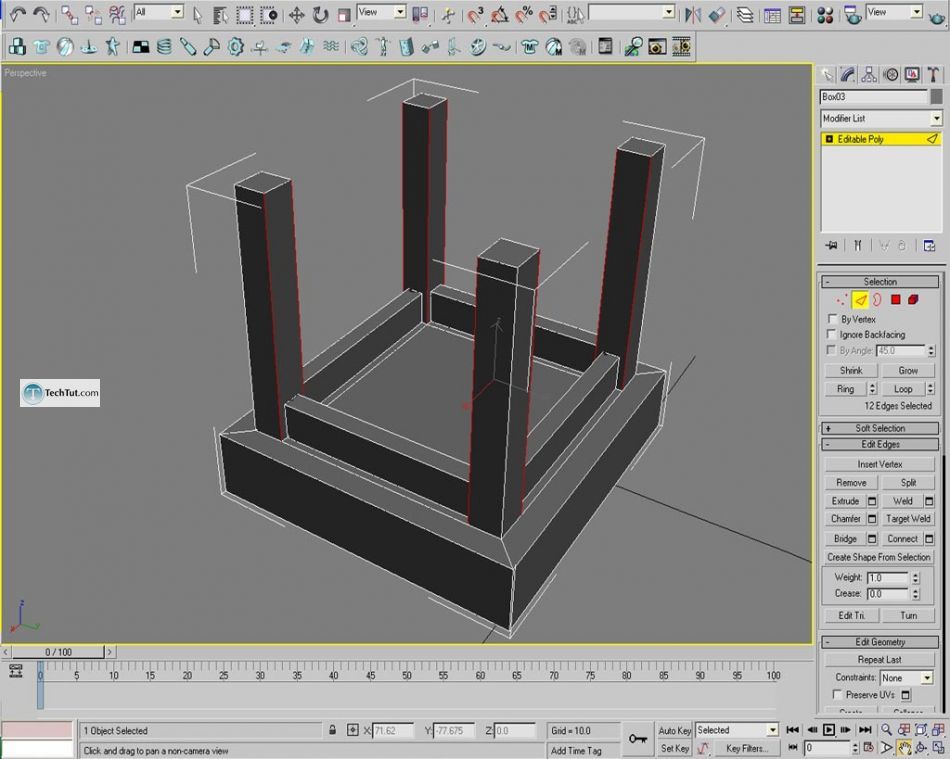The image size is (950, 759).
Task: Select Border sub-object level icon
Action: pyautogui.click(x=877, y=300)
